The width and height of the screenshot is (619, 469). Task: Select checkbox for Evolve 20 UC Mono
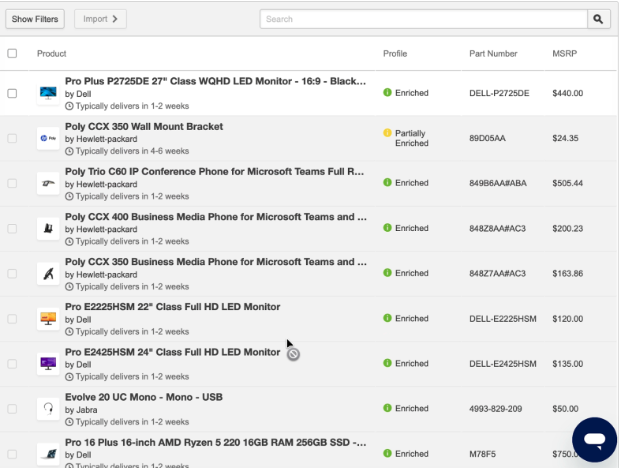click(12, 408)
